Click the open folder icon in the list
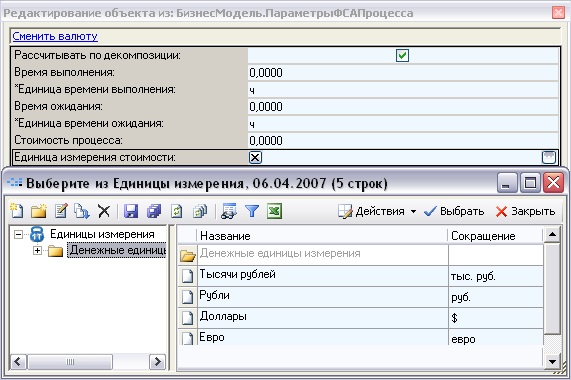Image resolution: width=571 pixels, height=380 pixels. click(188, 256)
